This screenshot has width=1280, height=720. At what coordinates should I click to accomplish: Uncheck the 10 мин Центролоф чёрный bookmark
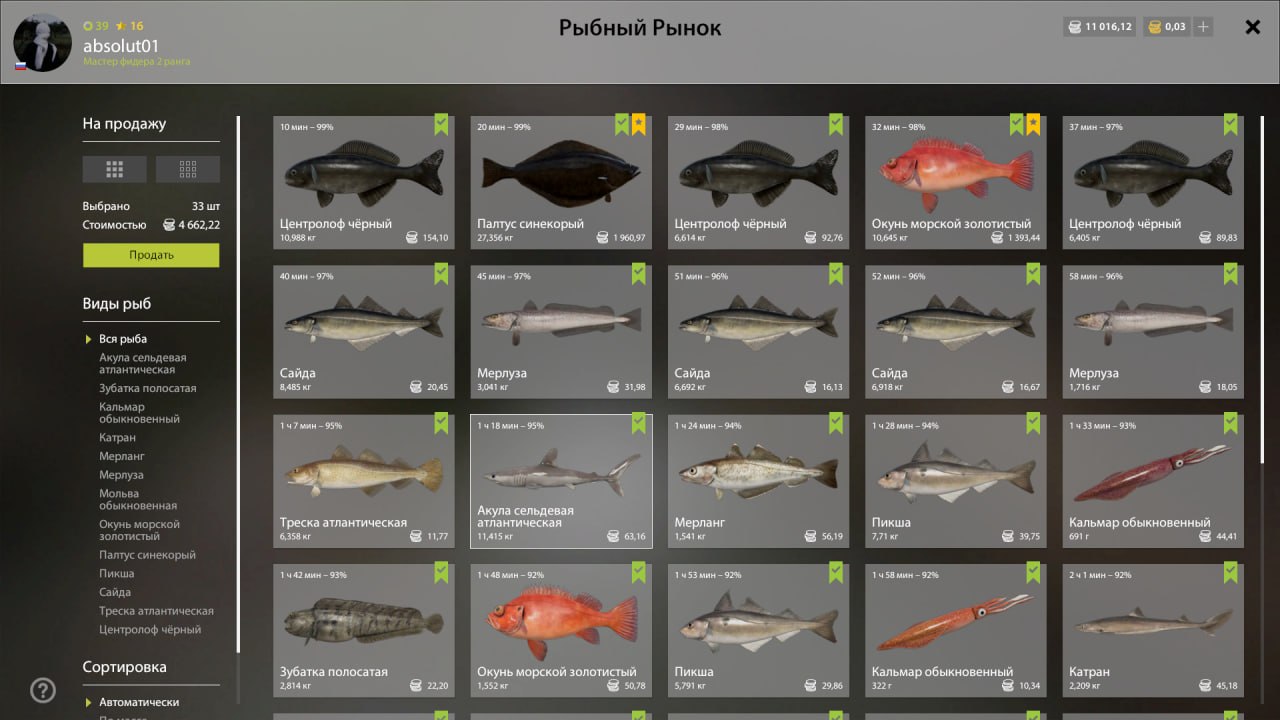tap(441, 124)
